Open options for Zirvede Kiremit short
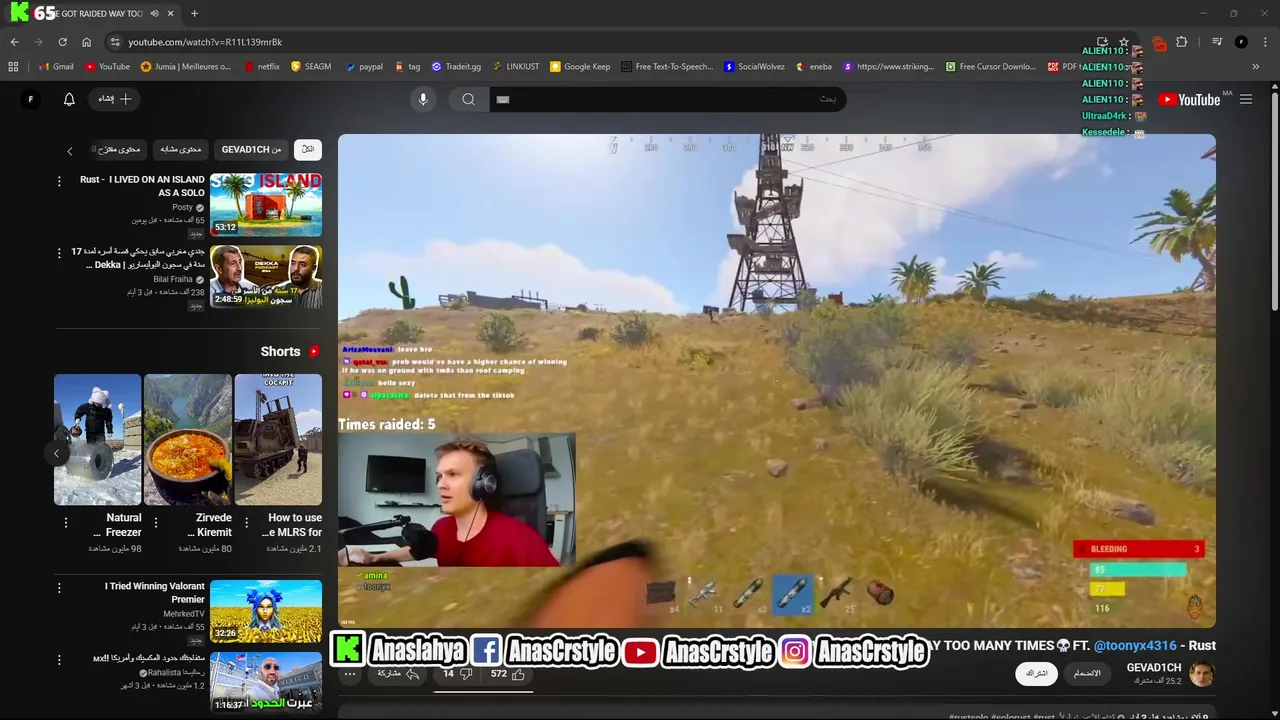 (156, 523)
